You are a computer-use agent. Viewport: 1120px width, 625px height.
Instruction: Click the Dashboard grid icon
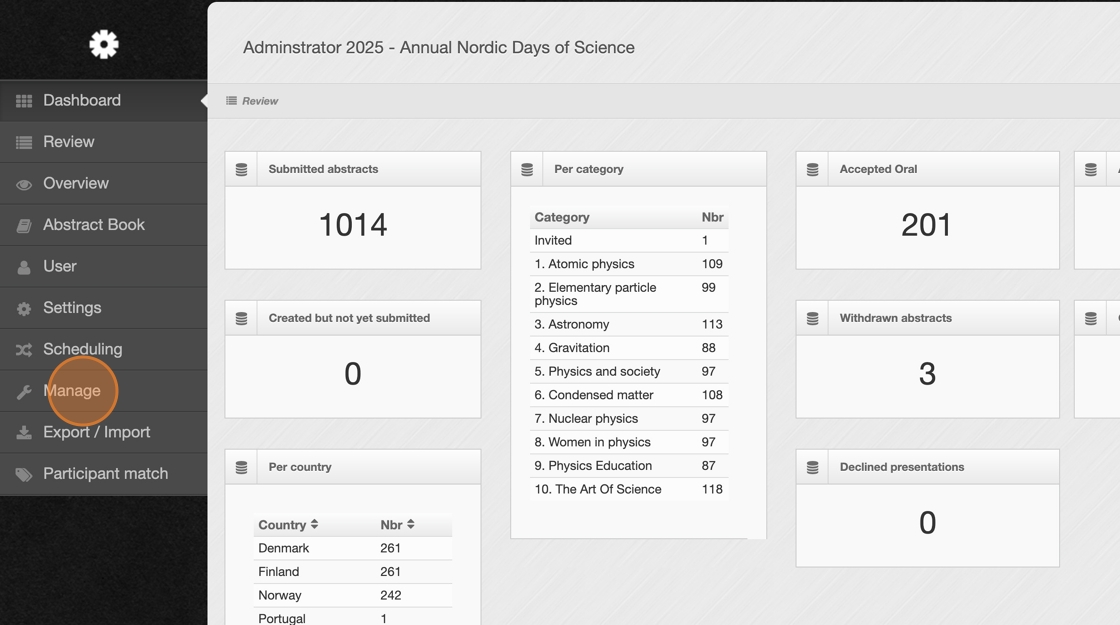click(24, 101)
